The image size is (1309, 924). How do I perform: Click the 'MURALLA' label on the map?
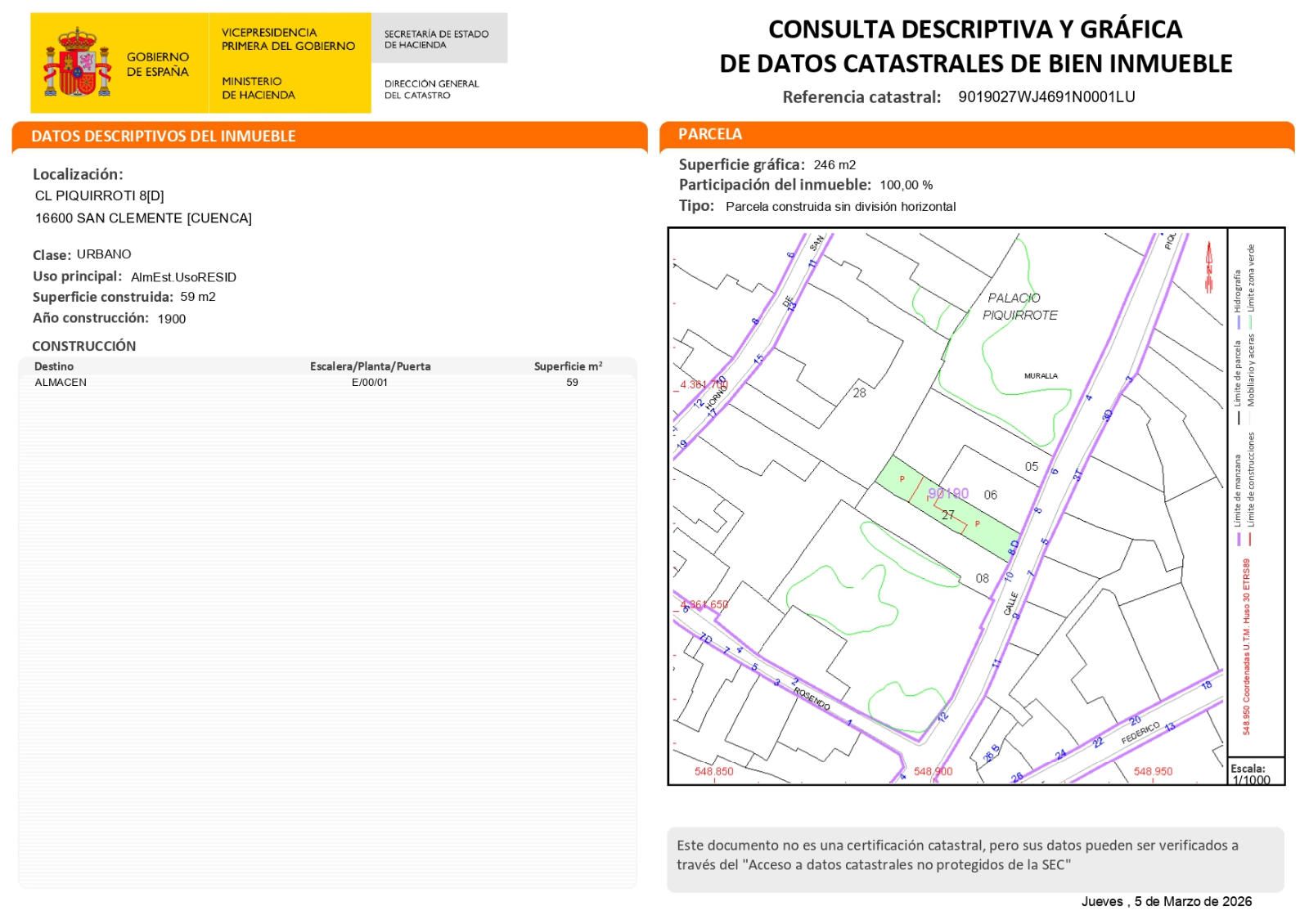[x=1041, y=376]
